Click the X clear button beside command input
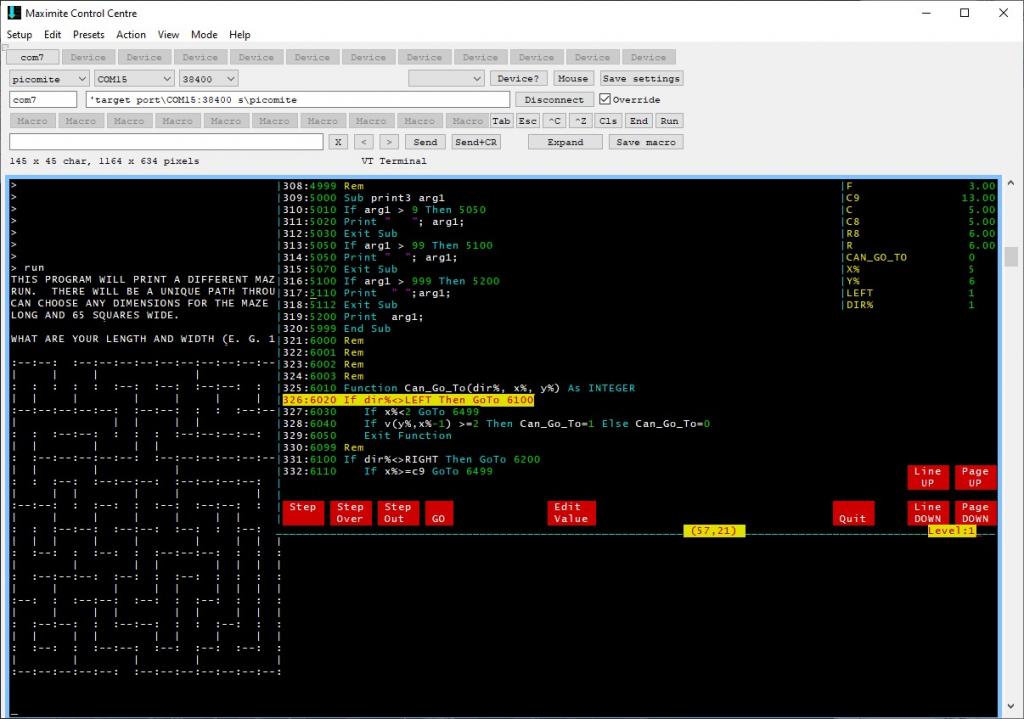 338,142
